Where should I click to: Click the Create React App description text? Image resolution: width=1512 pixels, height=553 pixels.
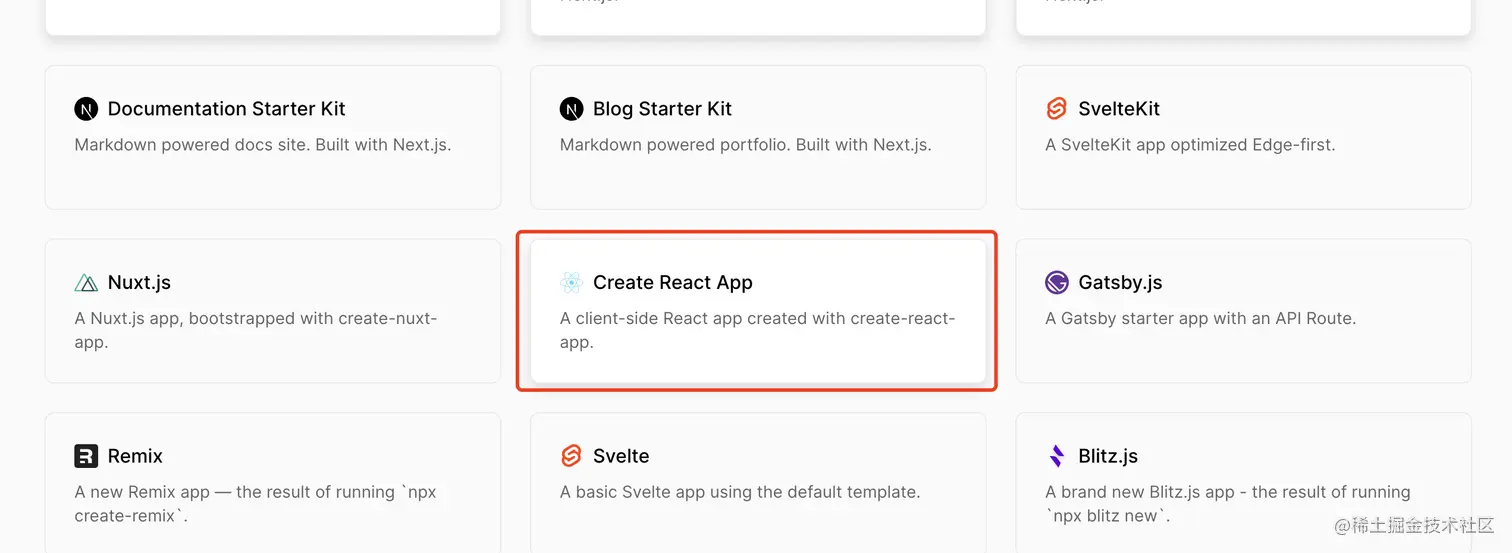point(758,330)
